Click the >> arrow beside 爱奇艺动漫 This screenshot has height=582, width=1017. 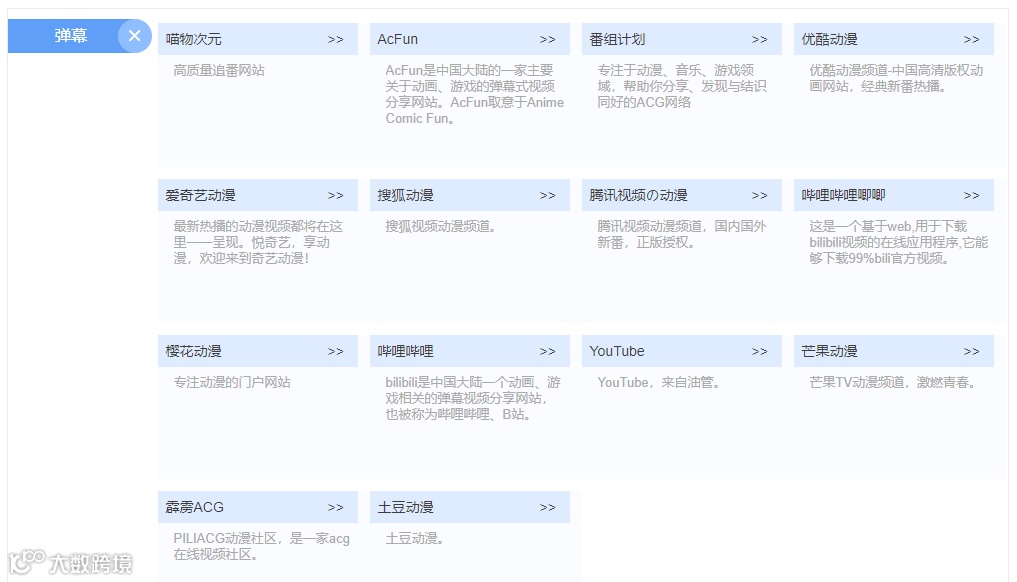pyautogui.click(x=335, y=195)
